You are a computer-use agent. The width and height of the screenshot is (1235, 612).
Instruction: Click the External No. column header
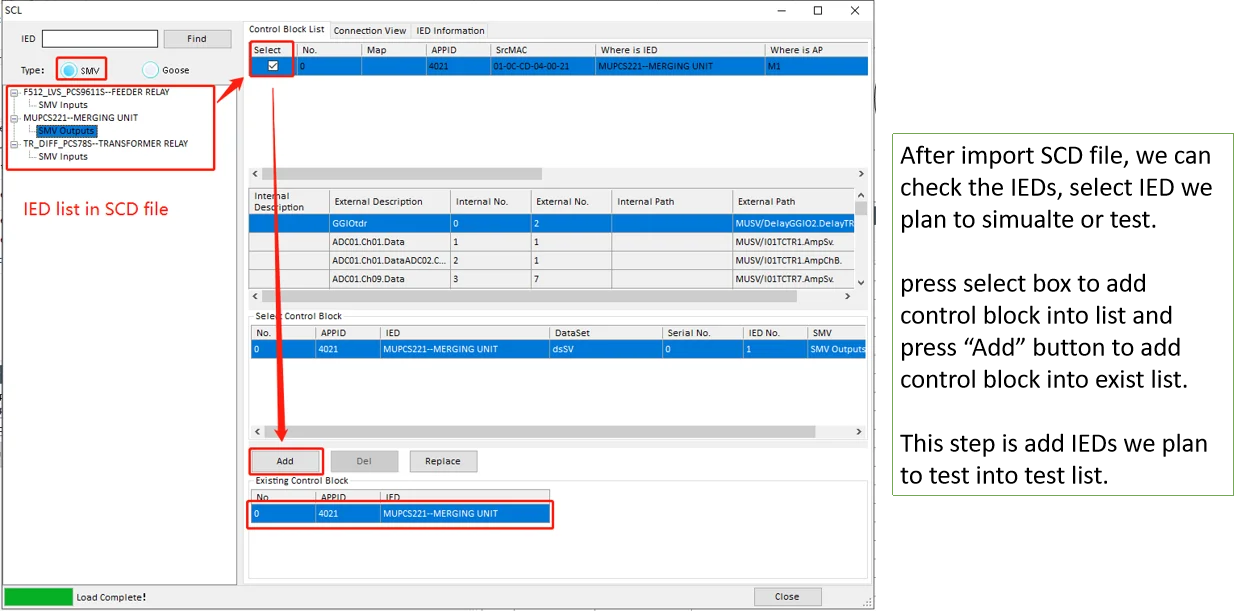tap(570, 202)
